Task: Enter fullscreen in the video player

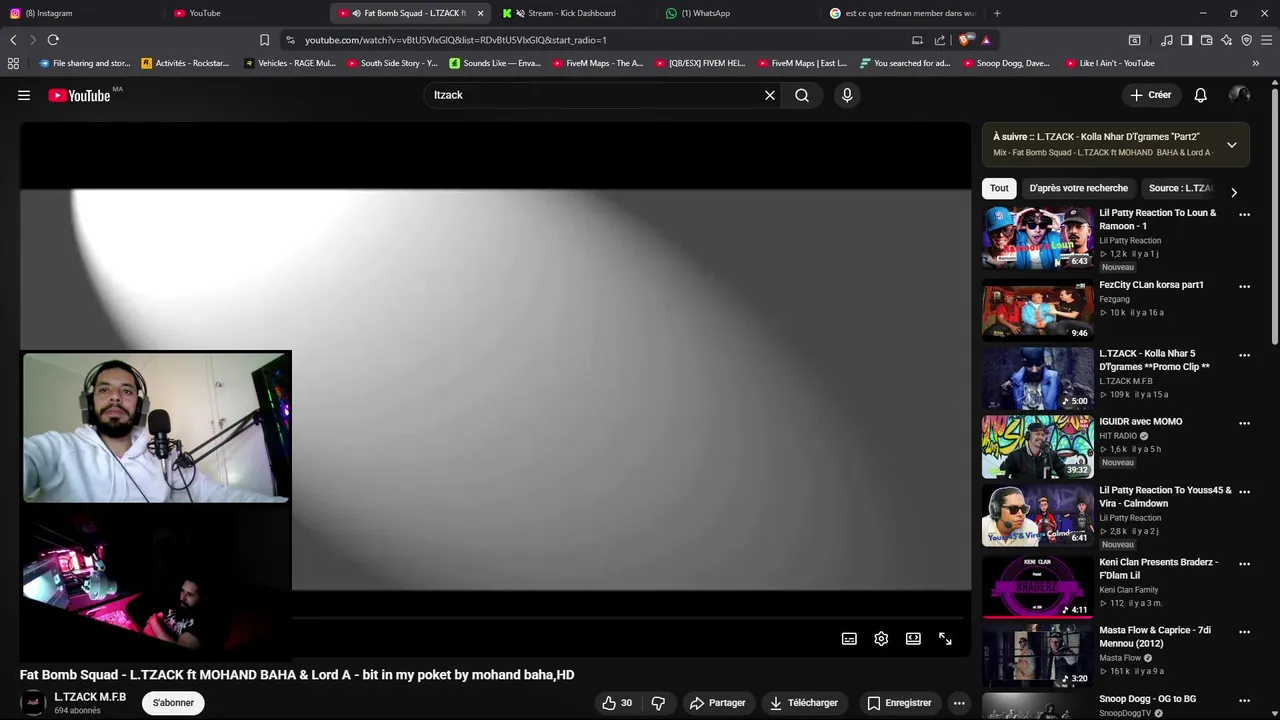Action: (x=945, y=639)
